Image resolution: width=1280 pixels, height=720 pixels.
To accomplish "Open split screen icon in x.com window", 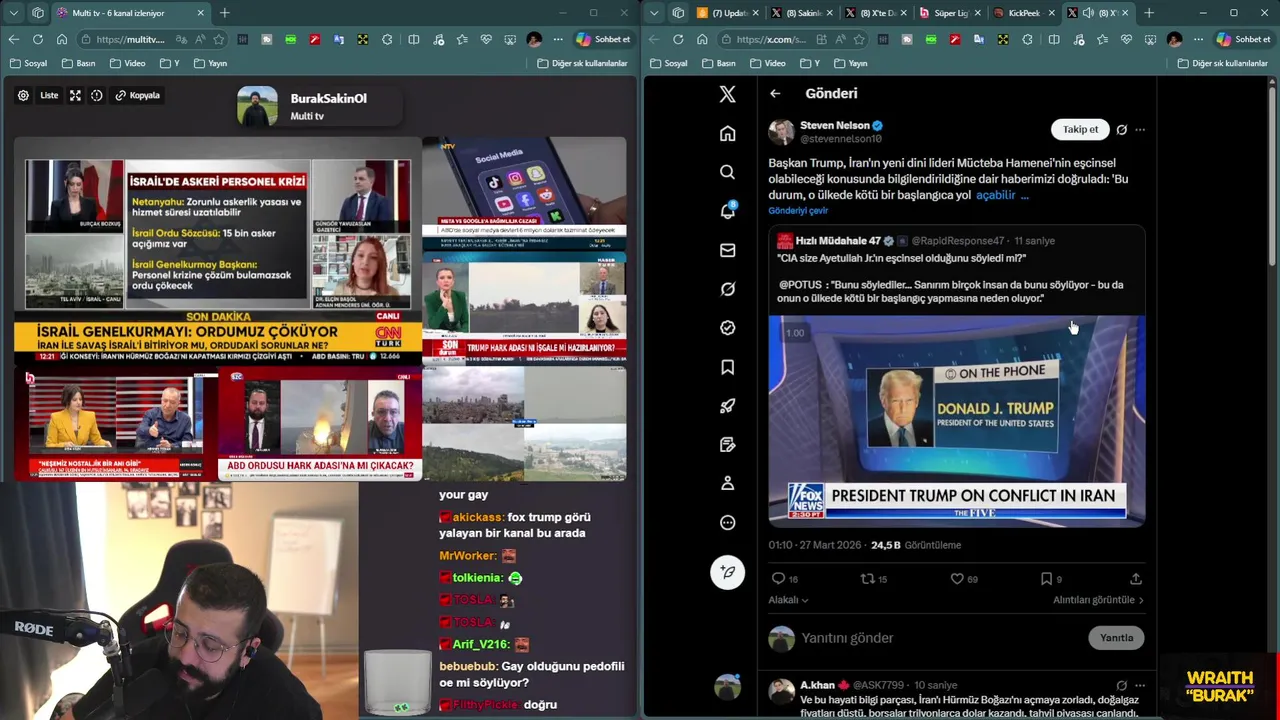I will [x=1053, y=39].
